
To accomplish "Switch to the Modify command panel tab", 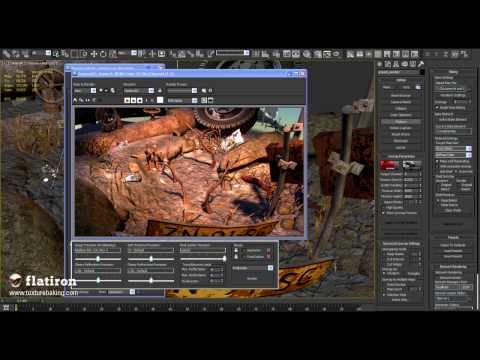I will 387,64.
